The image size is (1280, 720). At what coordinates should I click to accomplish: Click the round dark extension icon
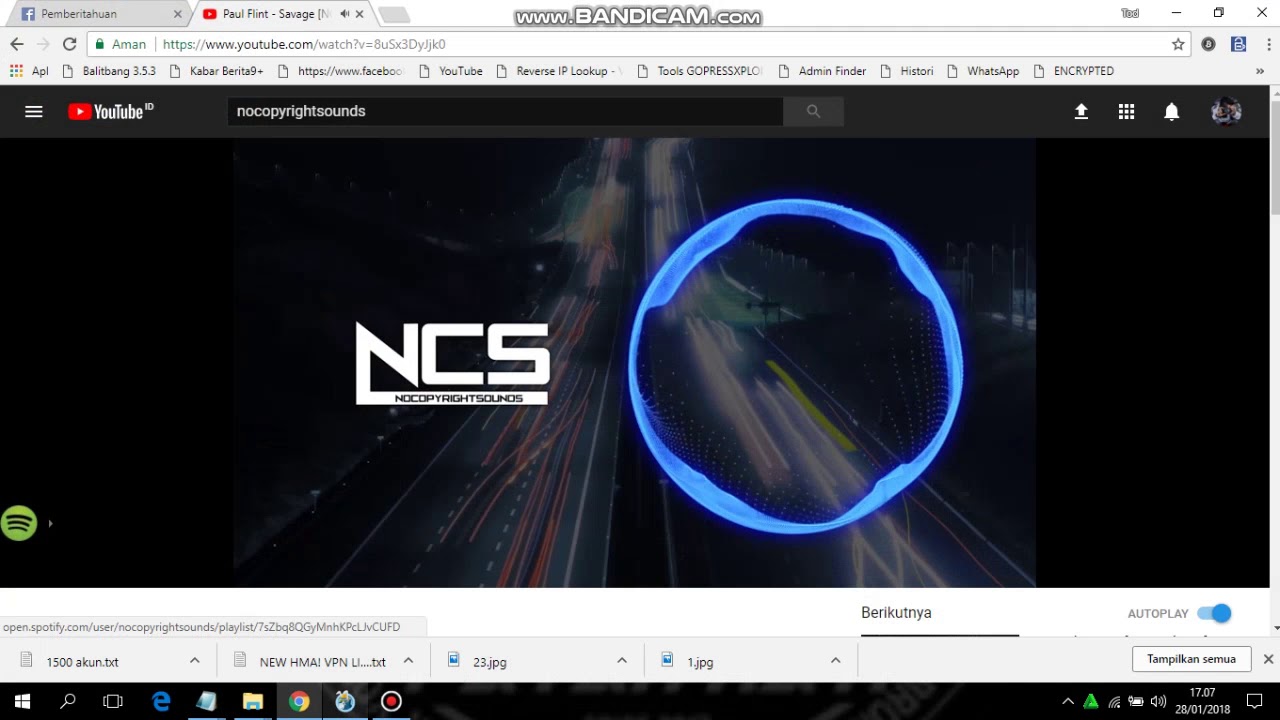coord(1208,44)
